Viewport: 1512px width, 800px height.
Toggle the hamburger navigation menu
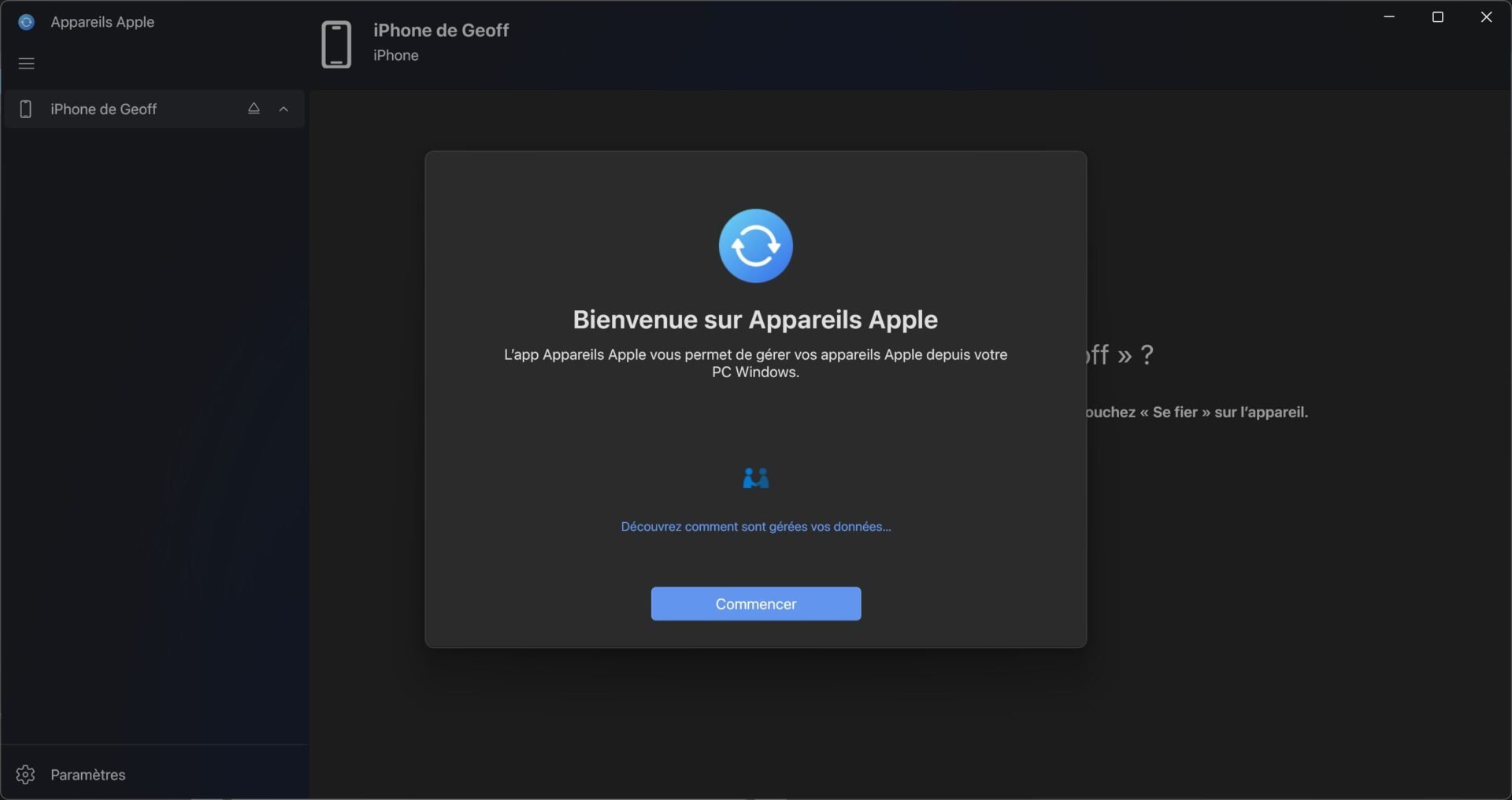coord(26,64)
